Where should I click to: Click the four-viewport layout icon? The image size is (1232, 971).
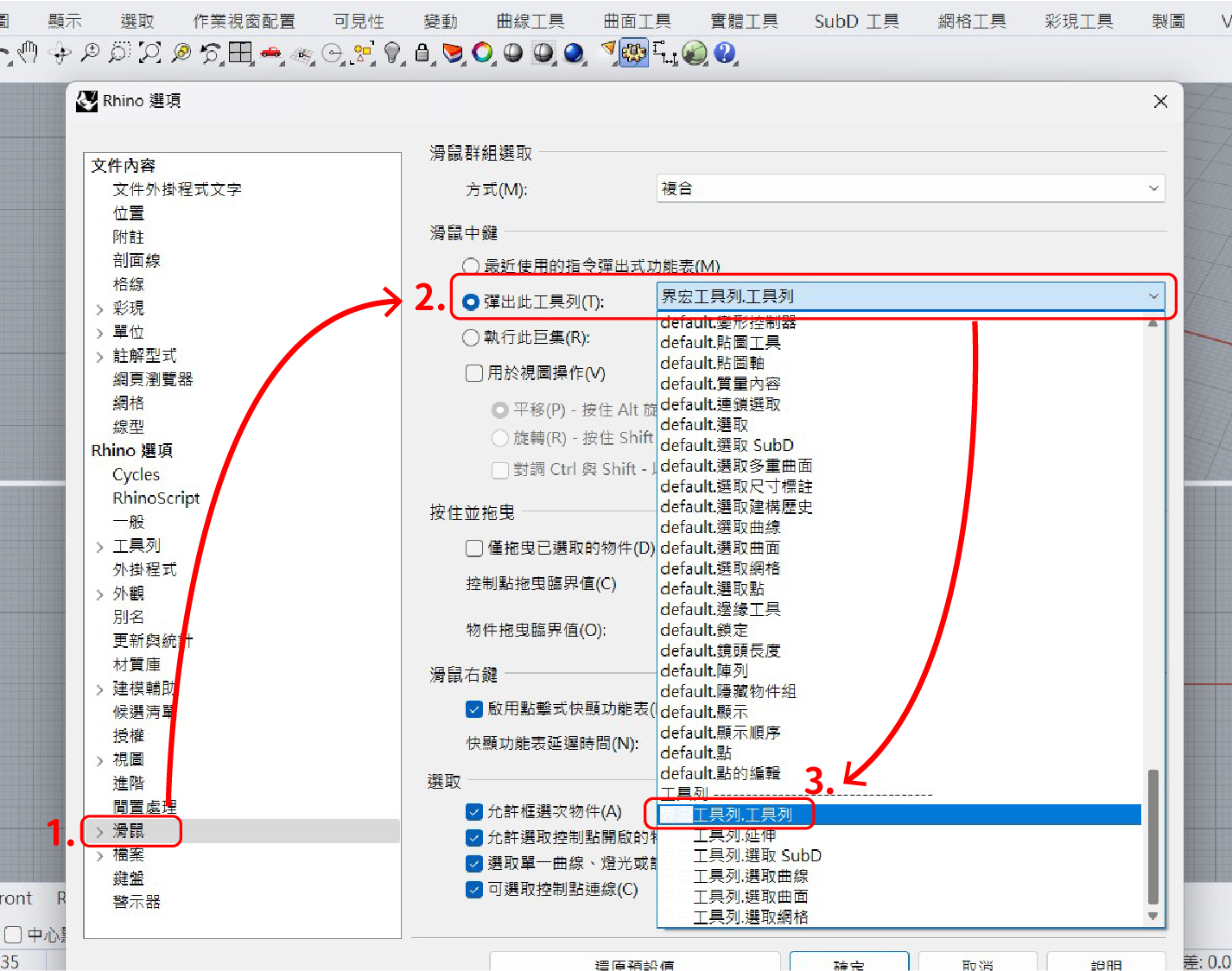pos(240,54)
